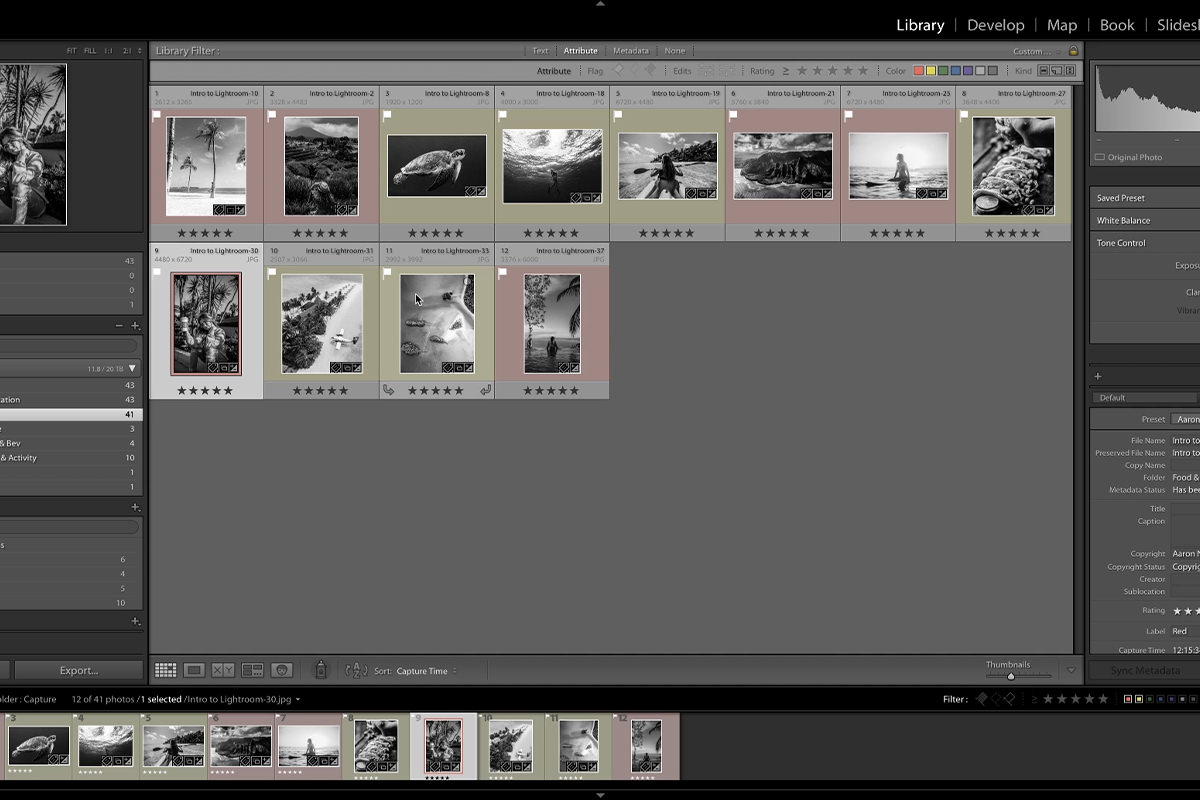Image resolution: width=1200 pixels, height=800 pixels.
Task: Select the Metadata filter tab
Action: pos(630,51)
